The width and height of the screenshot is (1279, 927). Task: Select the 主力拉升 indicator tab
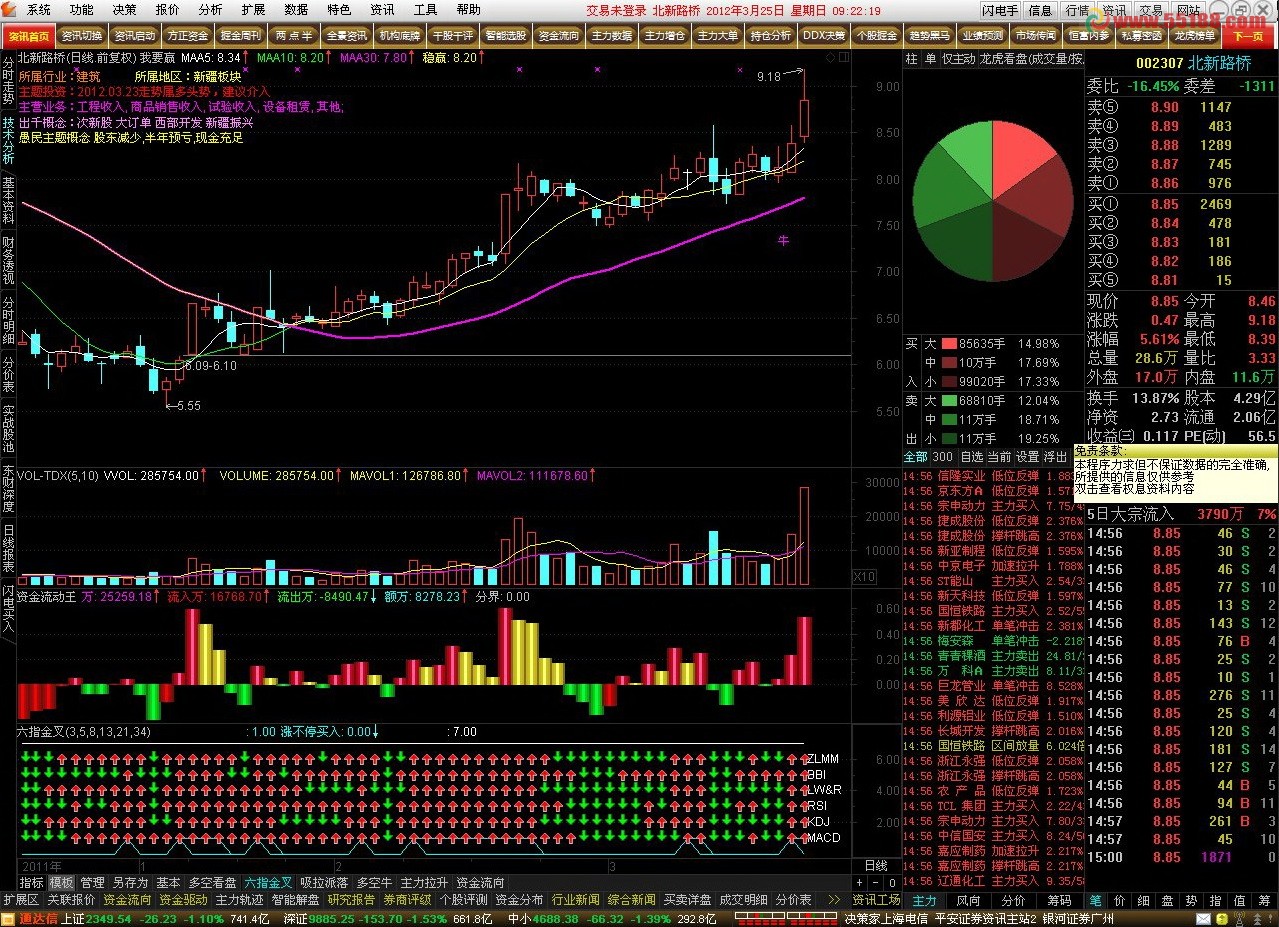pyautogui.click(x=425, y=883)
